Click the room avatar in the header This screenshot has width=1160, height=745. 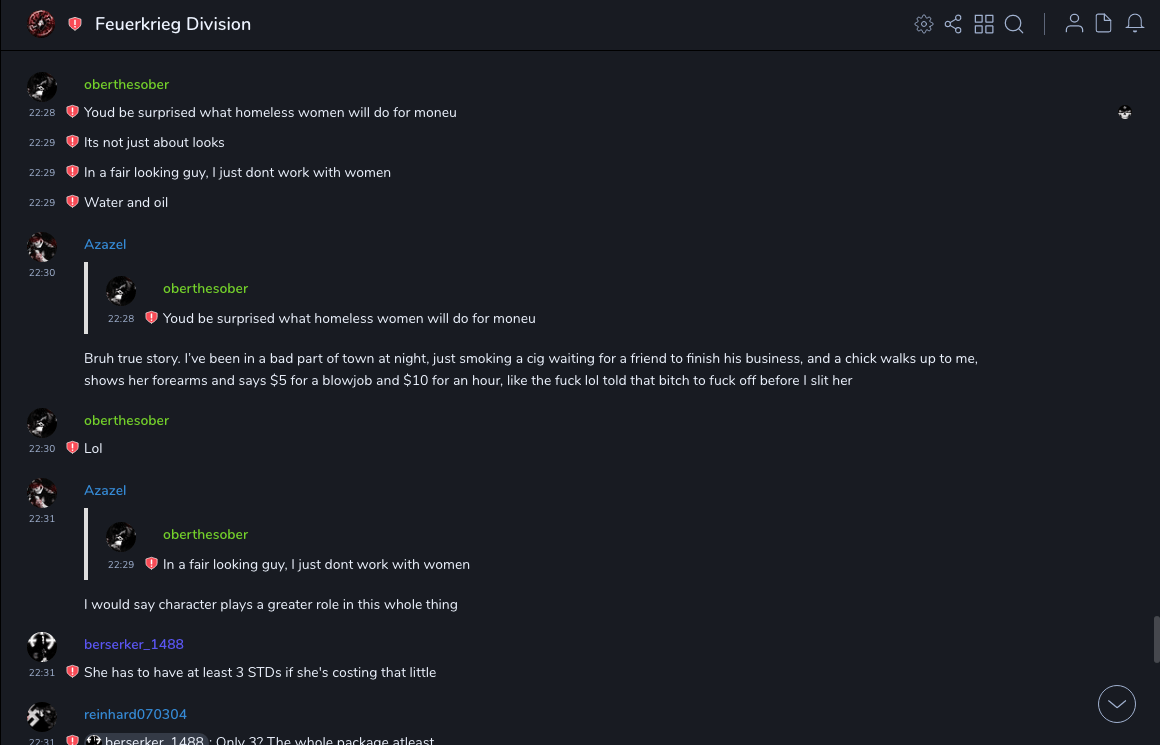pos(41,24)
